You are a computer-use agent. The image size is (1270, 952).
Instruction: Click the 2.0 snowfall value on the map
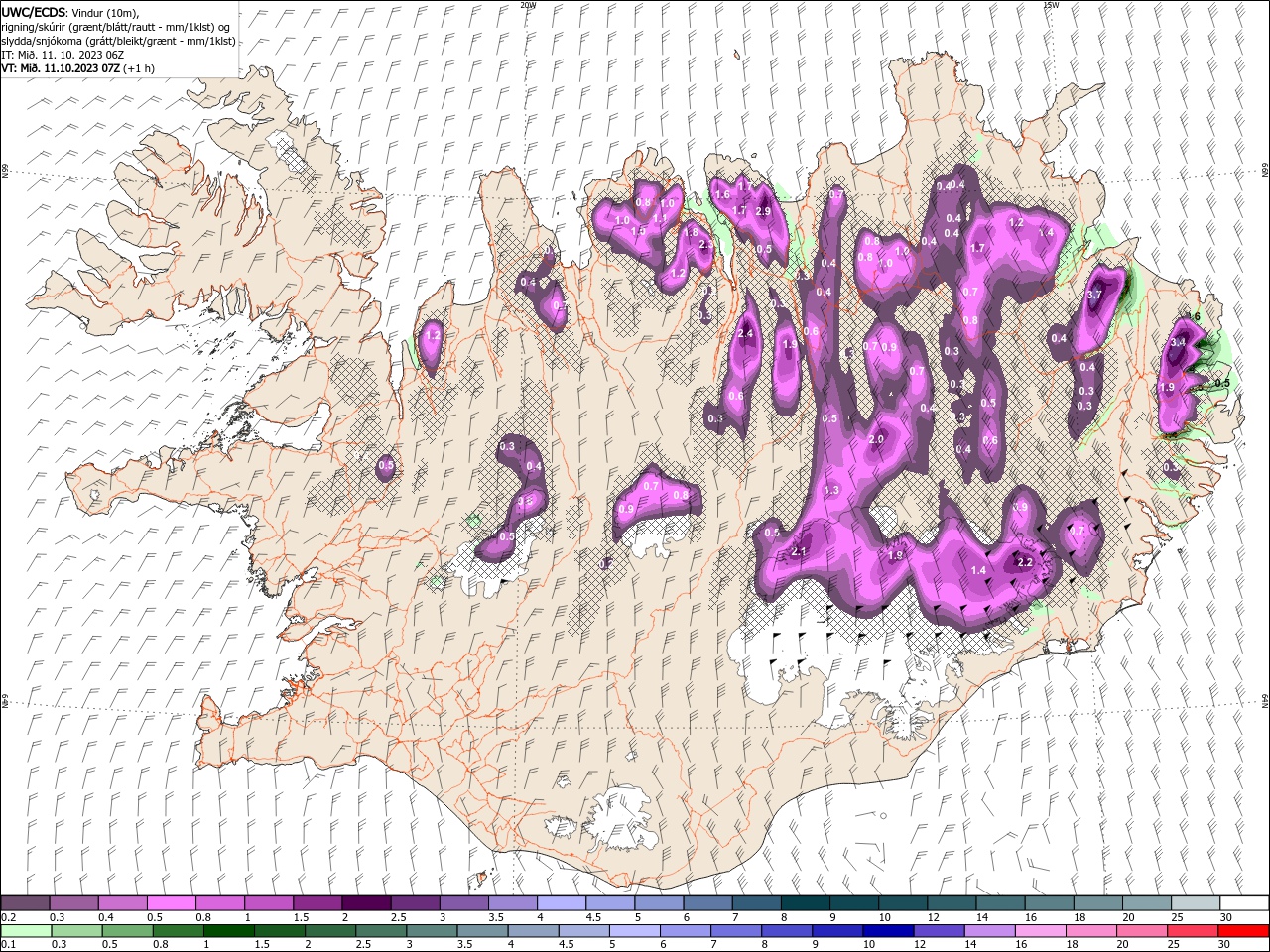(x=876, y=439)
